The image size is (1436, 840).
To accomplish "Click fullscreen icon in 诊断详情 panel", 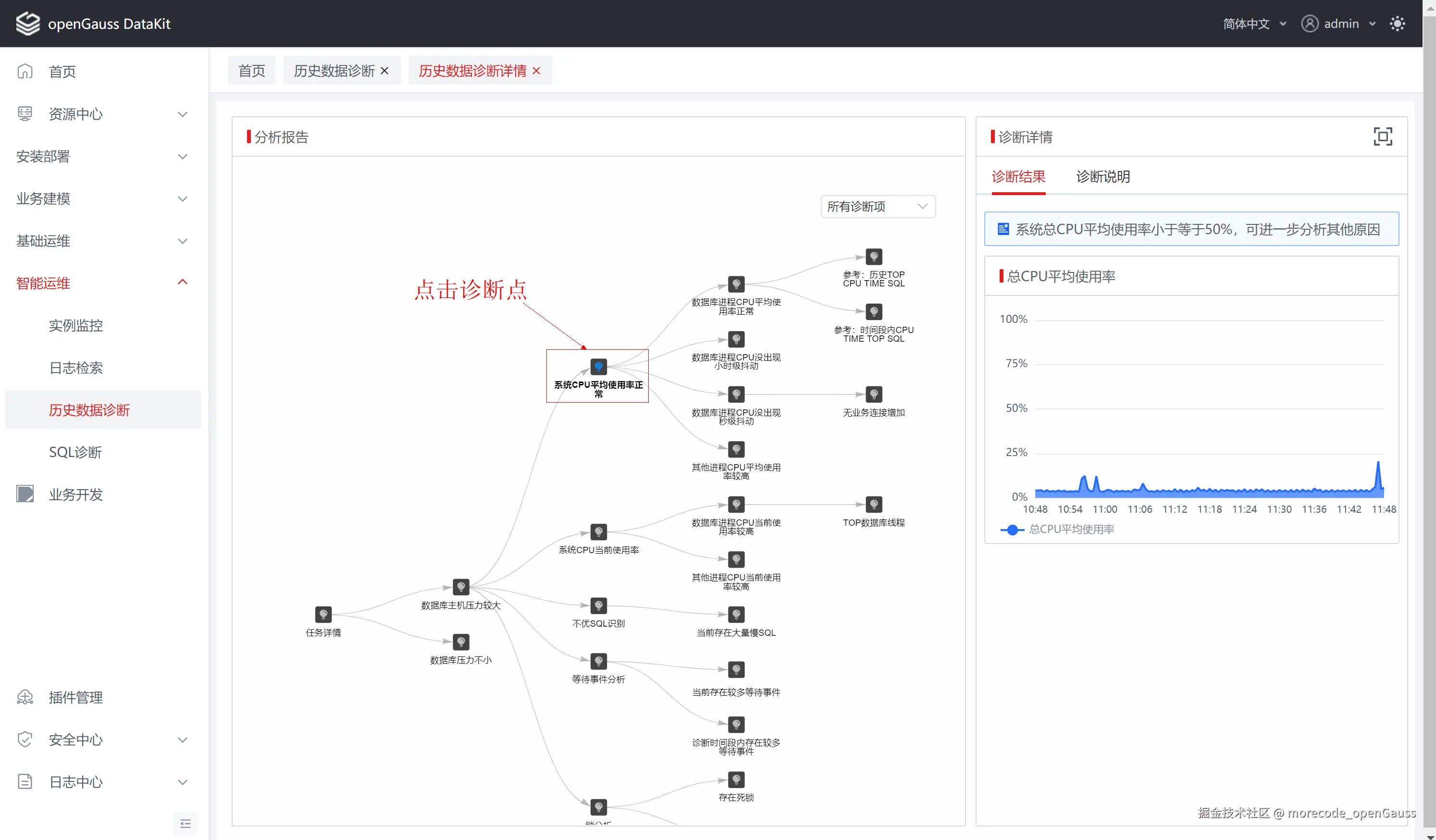I will [x=1383, y=137].
